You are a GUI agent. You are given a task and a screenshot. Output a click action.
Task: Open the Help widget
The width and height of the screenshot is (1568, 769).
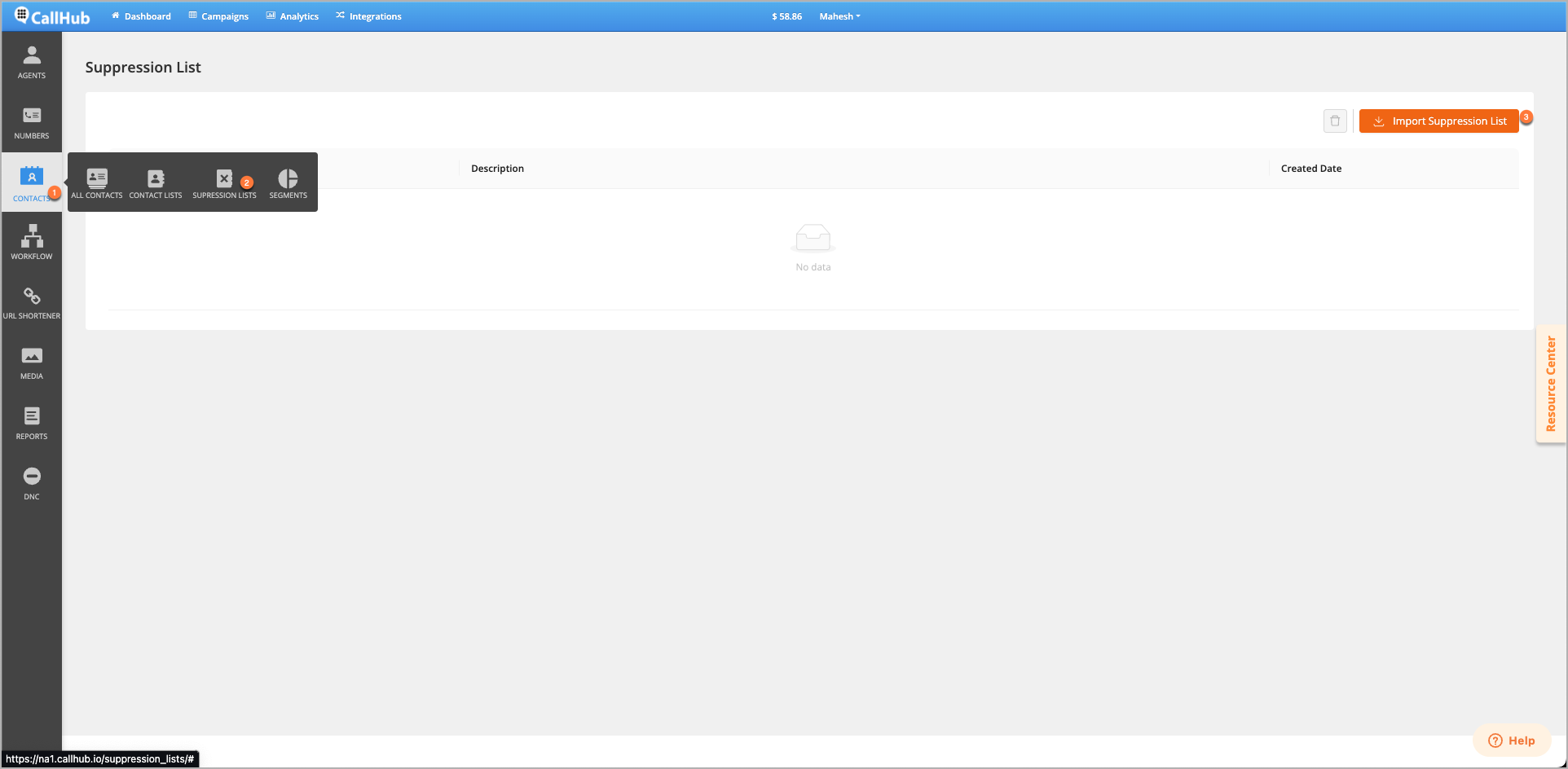point(1512,740)
